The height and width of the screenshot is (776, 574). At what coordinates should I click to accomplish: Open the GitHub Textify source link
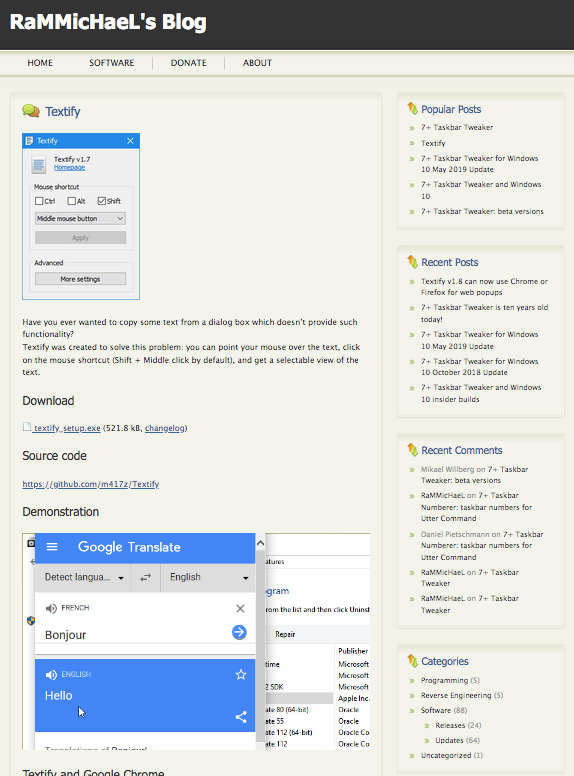click(x=91, y=484)
